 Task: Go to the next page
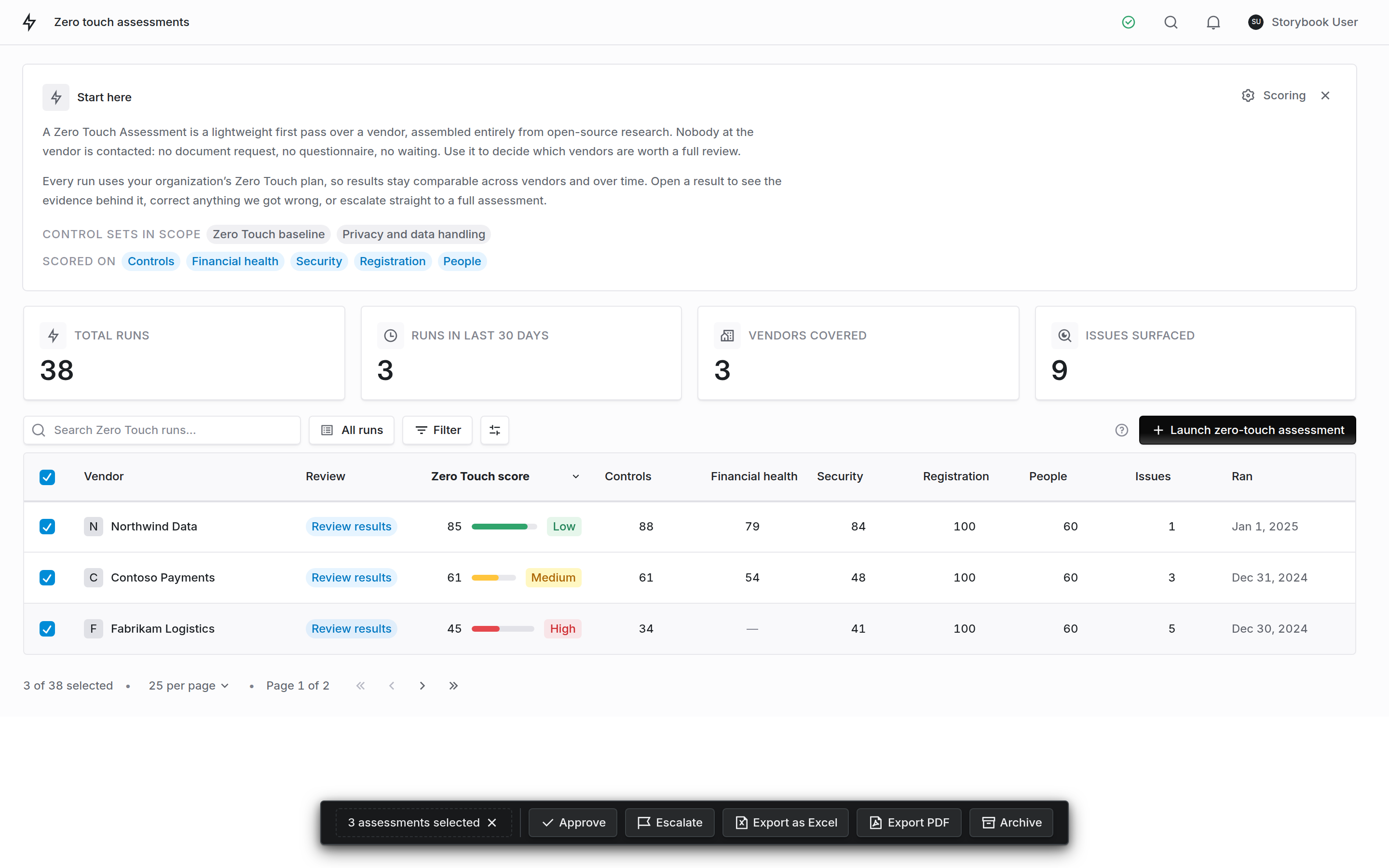pyautogui.click(x=422, y=685)
